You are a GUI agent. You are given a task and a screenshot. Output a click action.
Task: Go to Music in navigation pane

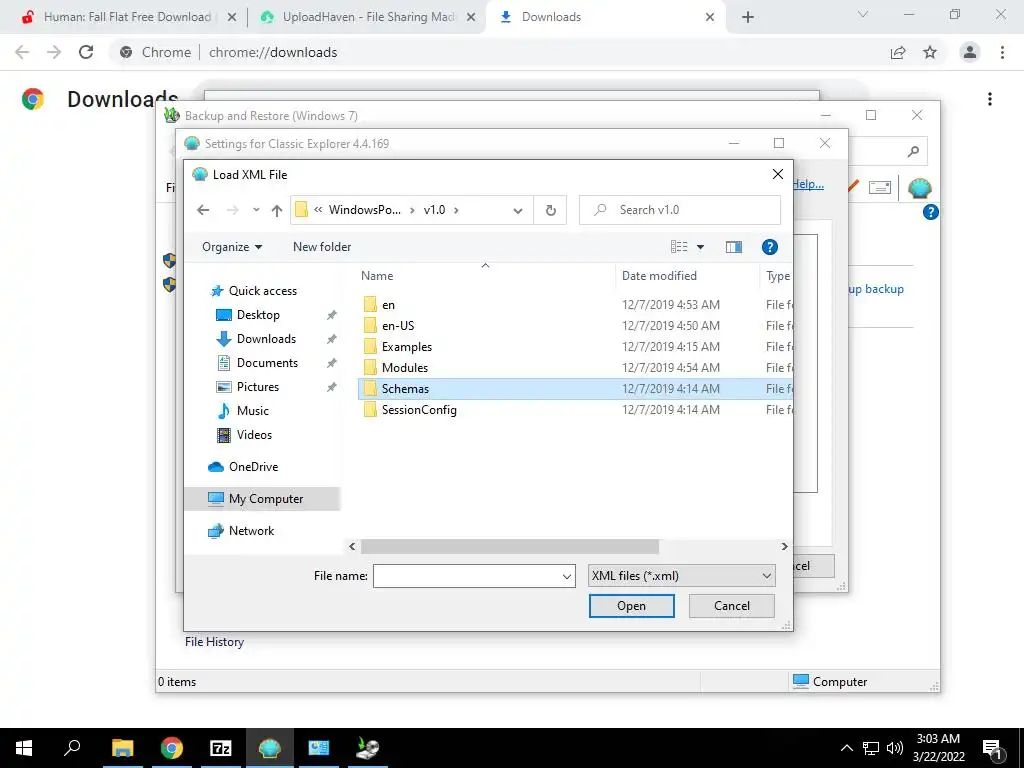point(252,411)
